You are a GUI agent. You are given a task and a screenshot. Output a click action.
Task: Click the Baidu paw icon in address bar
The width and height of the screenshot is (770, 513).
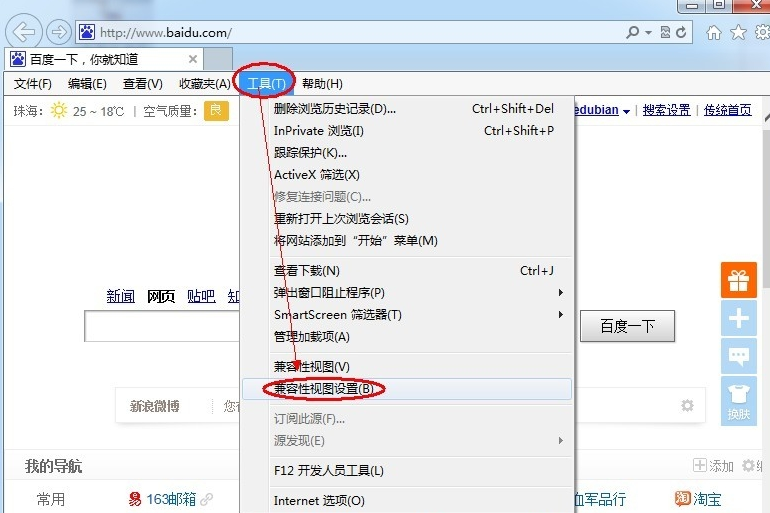[87, 32]
